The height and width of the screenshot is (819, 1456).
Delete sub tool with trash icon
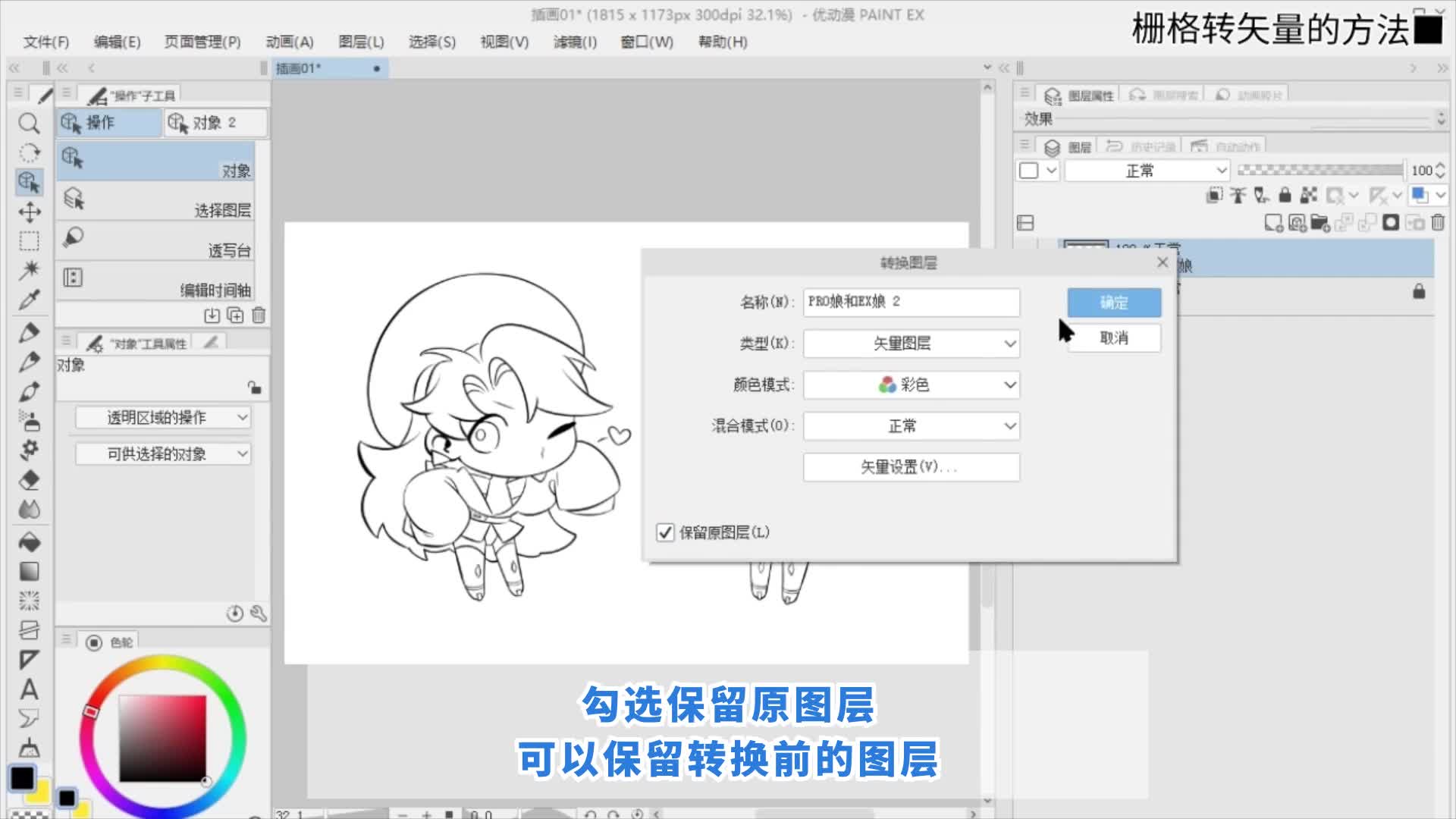click(259, 315)
